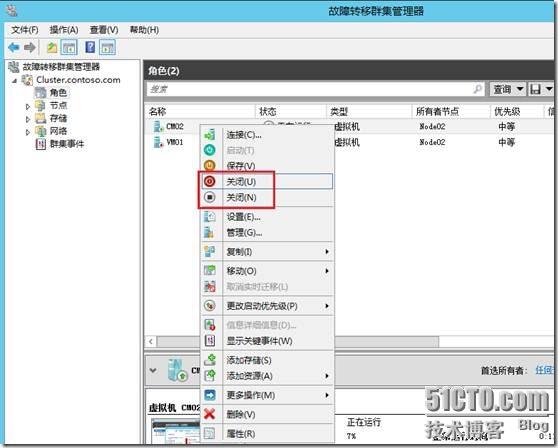558x448 pixels.
Task: Click the back arrow toolbar icon
Action: pyautogui.click(x=14, y=47)
